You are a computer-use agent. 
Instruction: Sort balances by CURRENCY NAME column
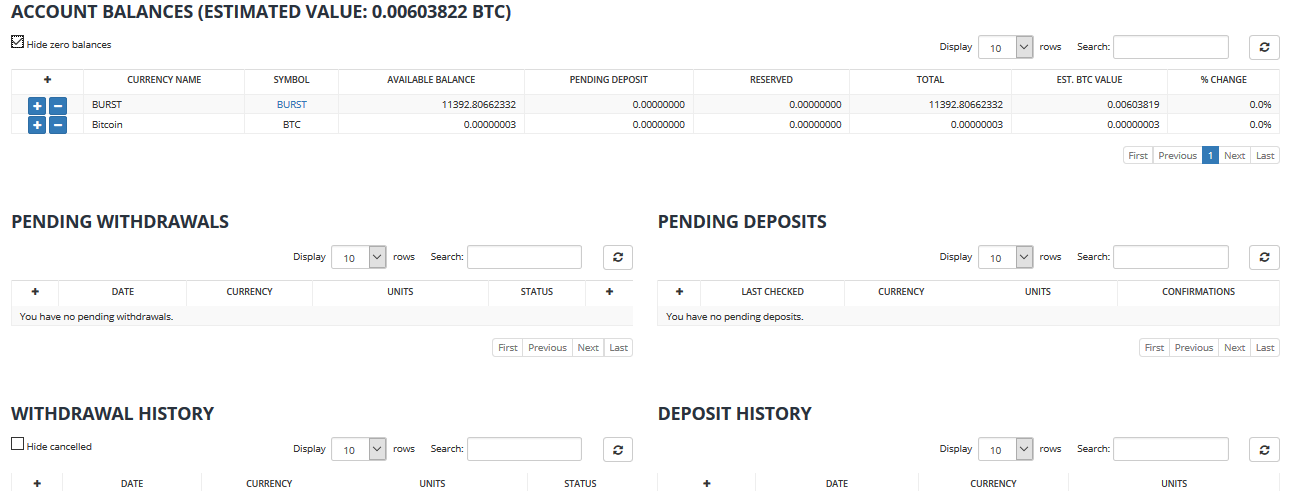164,80
